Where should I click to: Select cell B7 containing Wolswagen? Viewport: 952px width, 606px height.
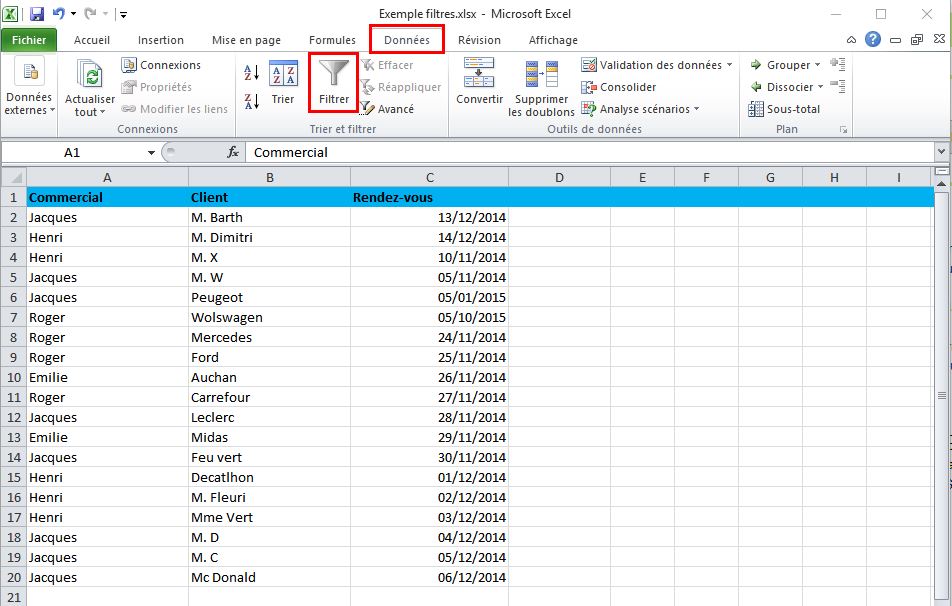click(268, 317)
